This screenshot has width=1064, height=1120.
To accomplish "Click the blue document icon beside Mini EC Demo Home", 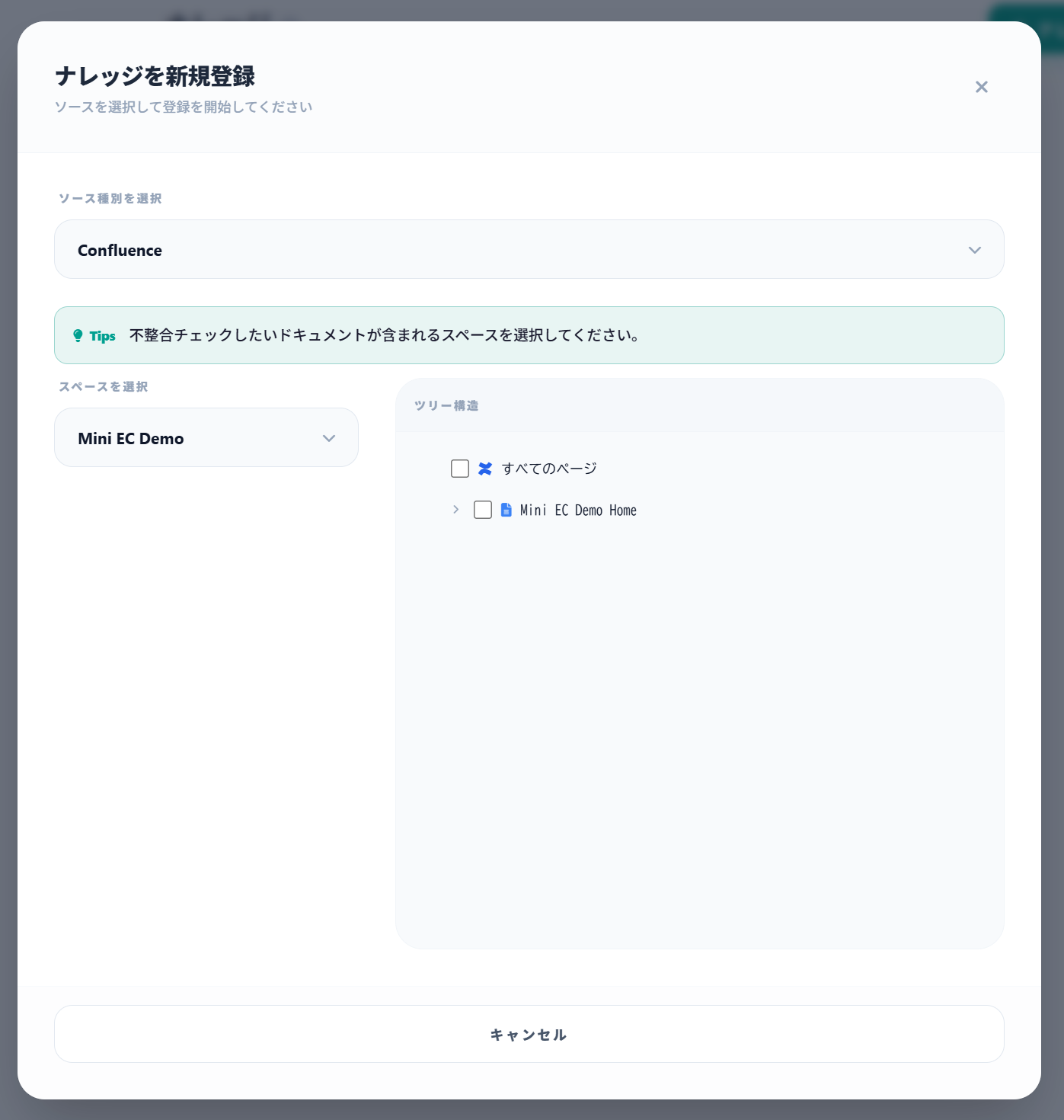I will 506,510.
